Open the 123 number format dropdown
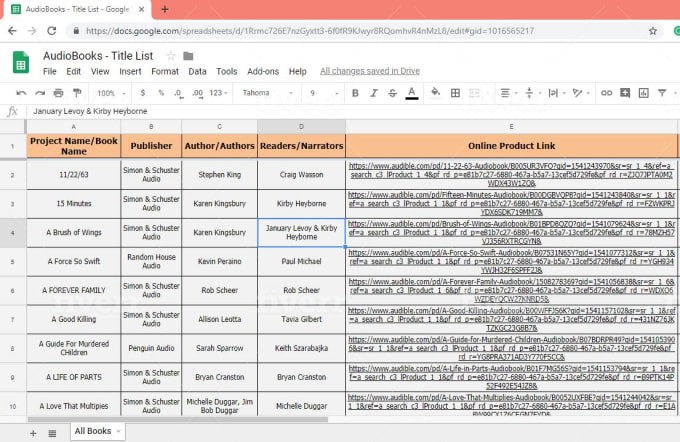 (x=218, y=93)
